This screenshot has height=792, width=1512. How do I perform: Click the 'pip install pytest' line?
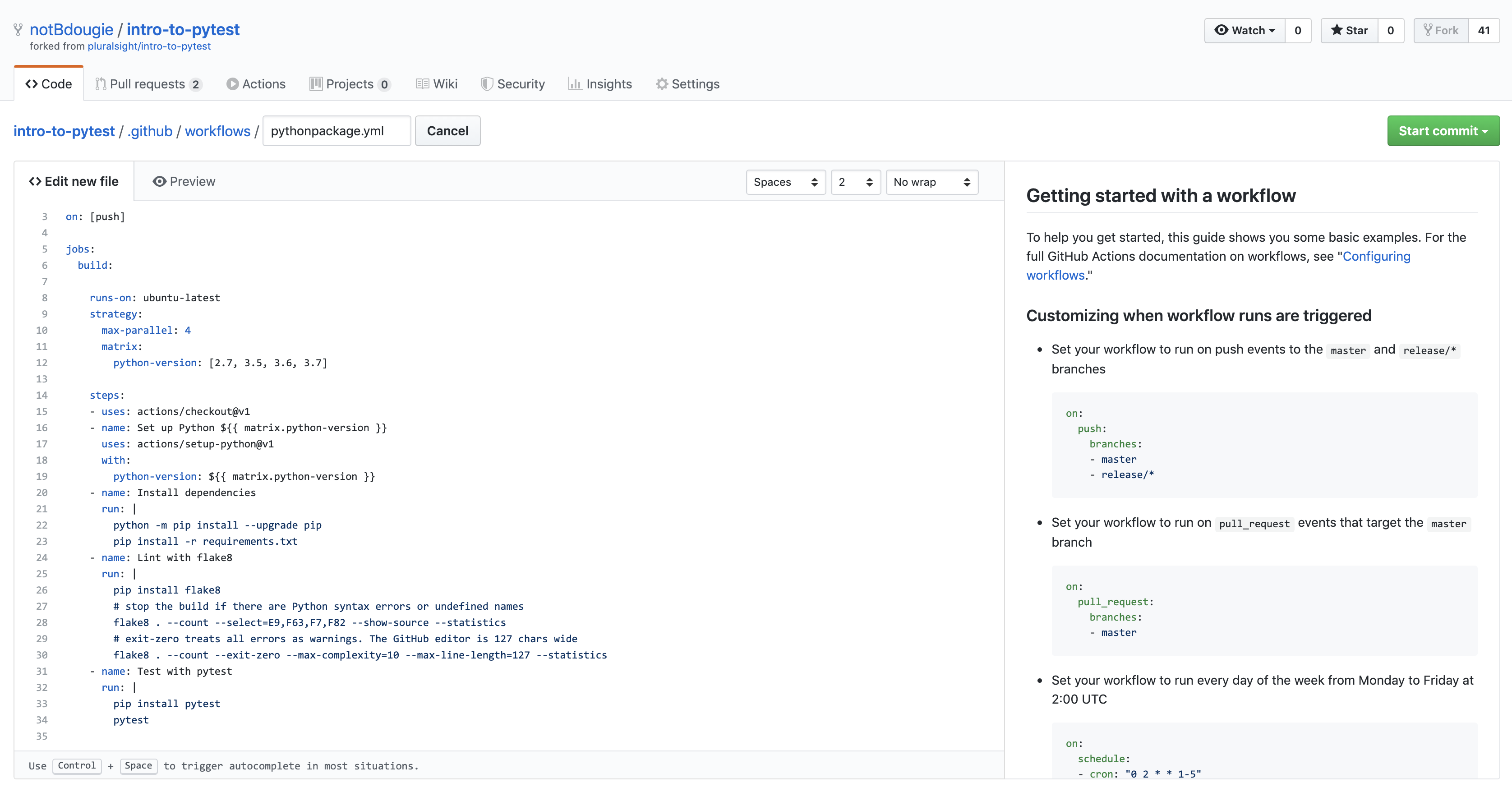pyautogui.click(x=167, y=704)
